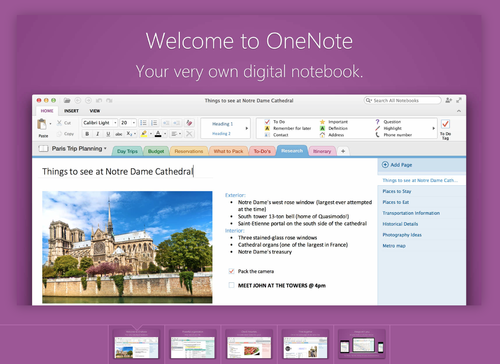This screenshot has height=364, width=500.
Task: Open the alignment dropdown arrow
Action: pos(180,134)
